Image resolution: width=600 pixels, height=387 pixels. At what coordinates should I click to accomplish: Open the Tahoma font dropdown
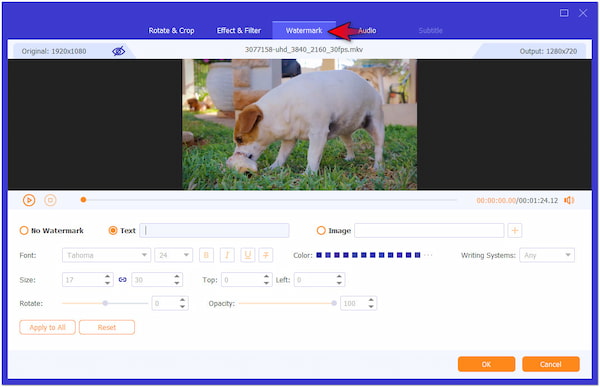click(106, 255)
